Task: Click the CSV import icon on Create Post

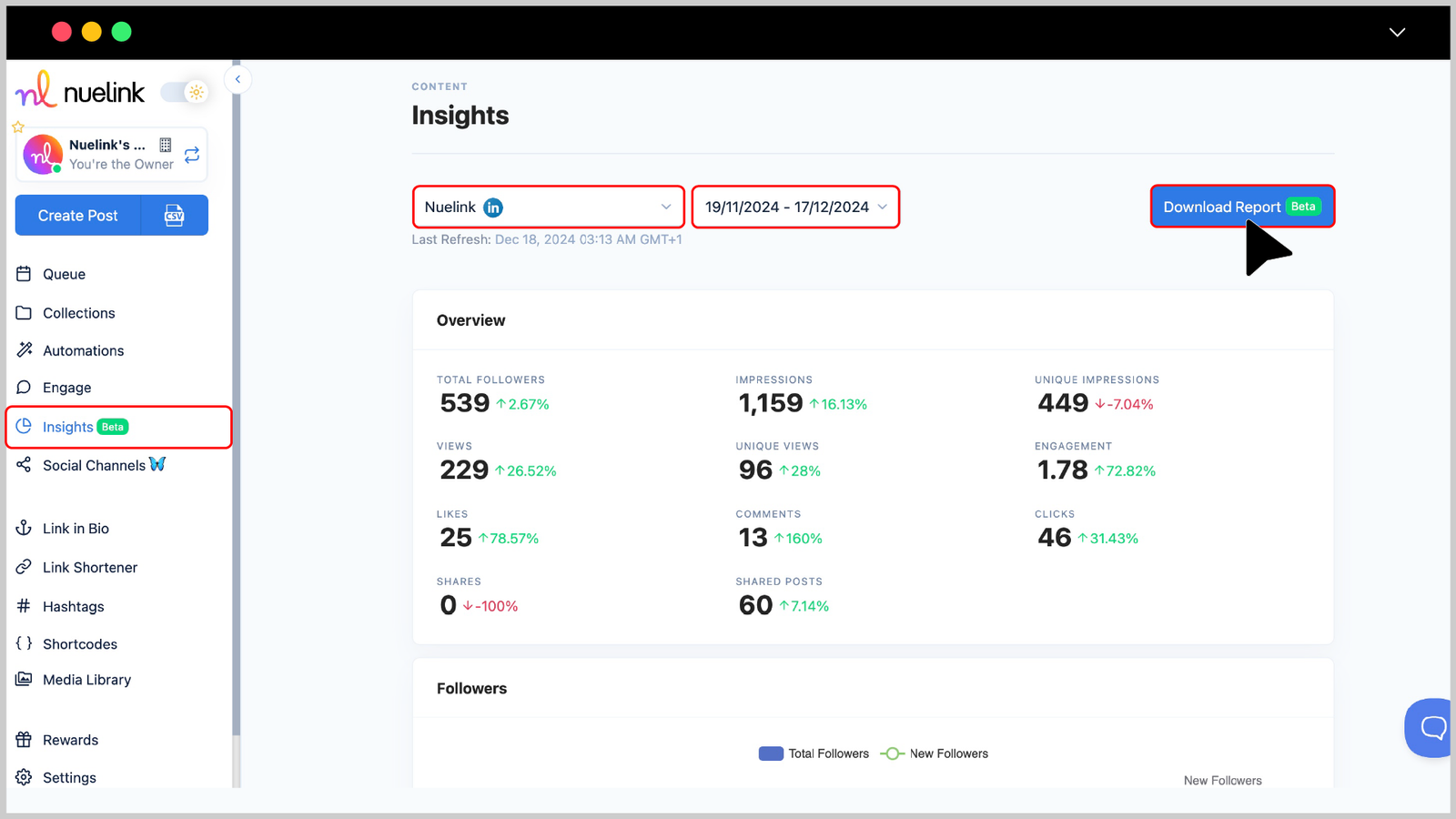Action: coord(173,216)
